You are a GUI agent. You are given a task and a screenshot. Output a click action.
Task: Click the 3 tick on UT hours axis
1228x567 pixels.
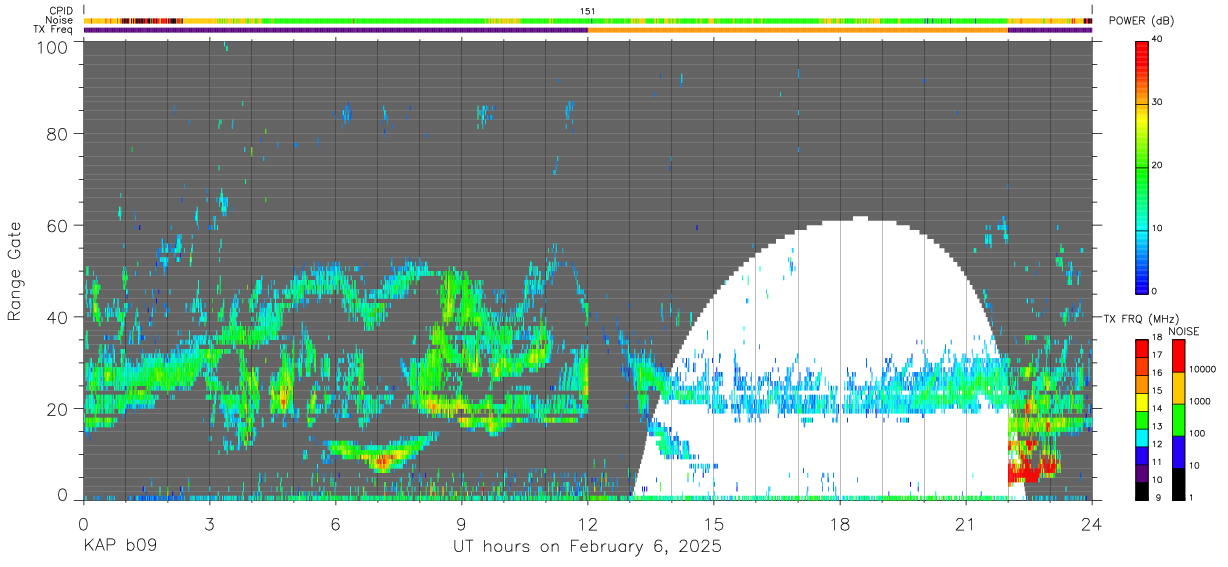click(209, 524)
